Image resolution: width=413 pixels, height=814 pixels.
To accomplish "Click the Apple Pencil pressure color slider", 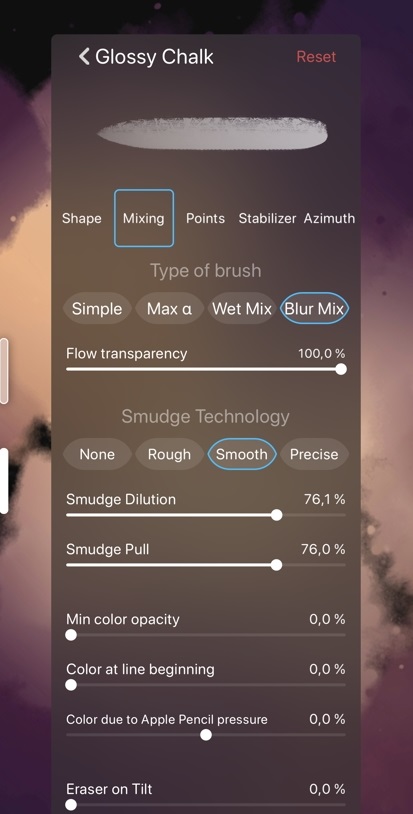I will (206, 735).
